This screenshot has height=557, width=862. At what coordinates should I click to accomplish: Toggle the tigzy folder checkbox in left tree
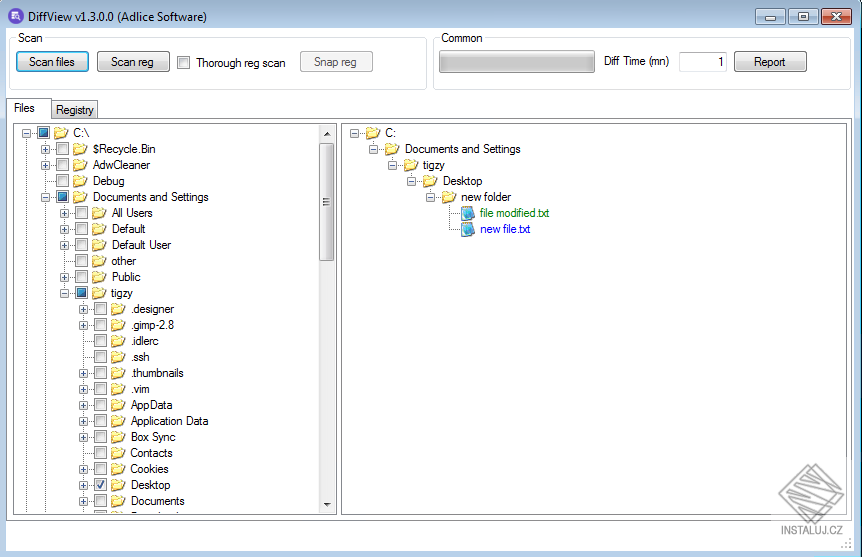pos(81,293)
